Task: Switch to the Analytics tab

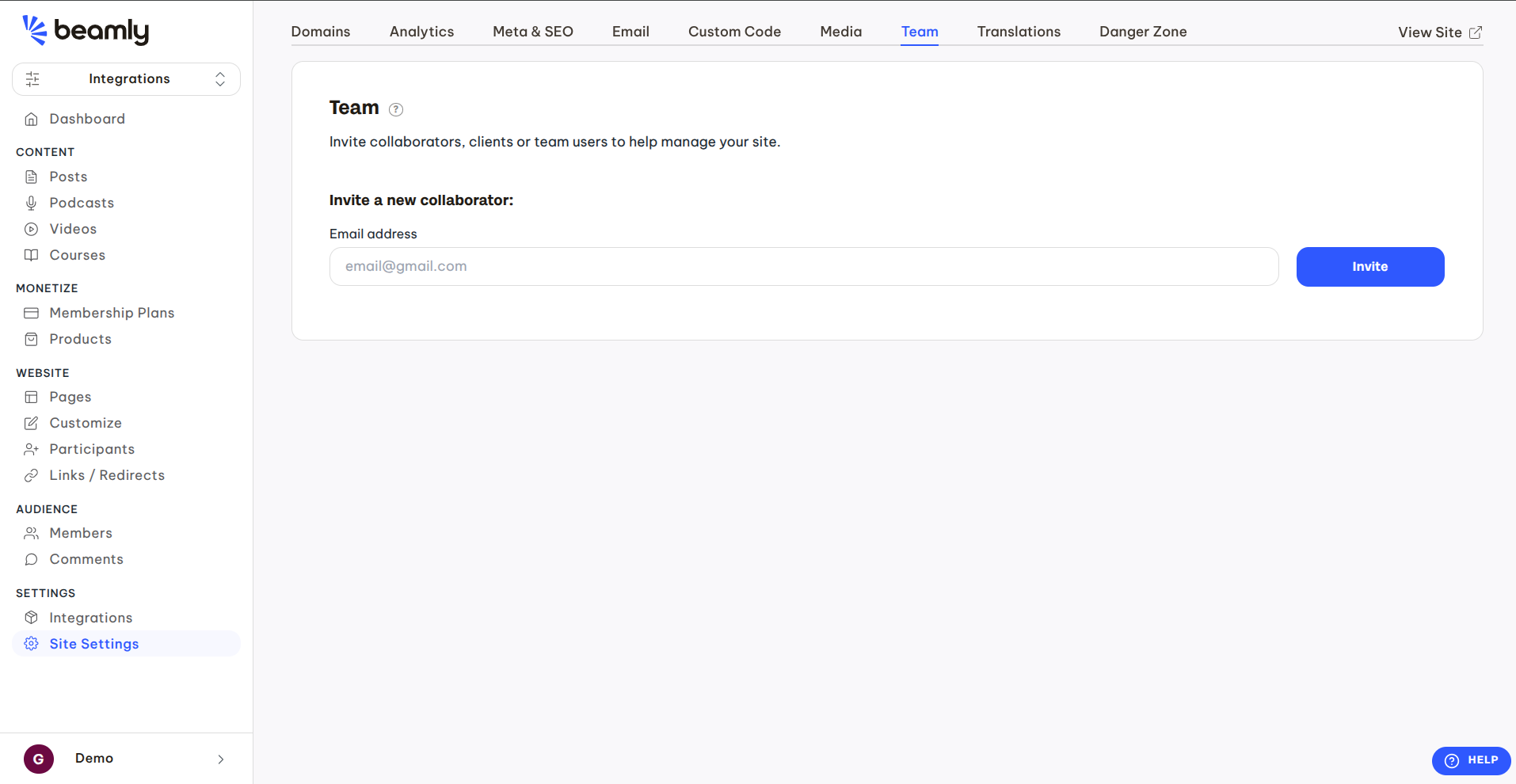Action: click(422, 32)
